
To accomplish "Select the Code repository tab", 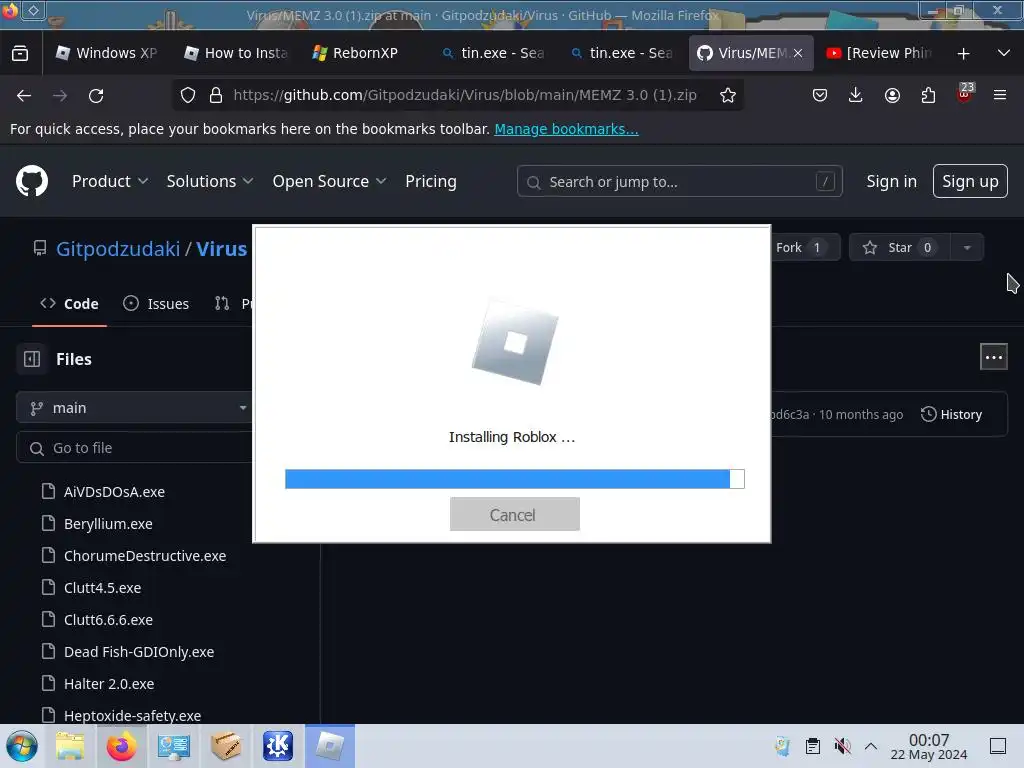I will click(x=69, y=304).
